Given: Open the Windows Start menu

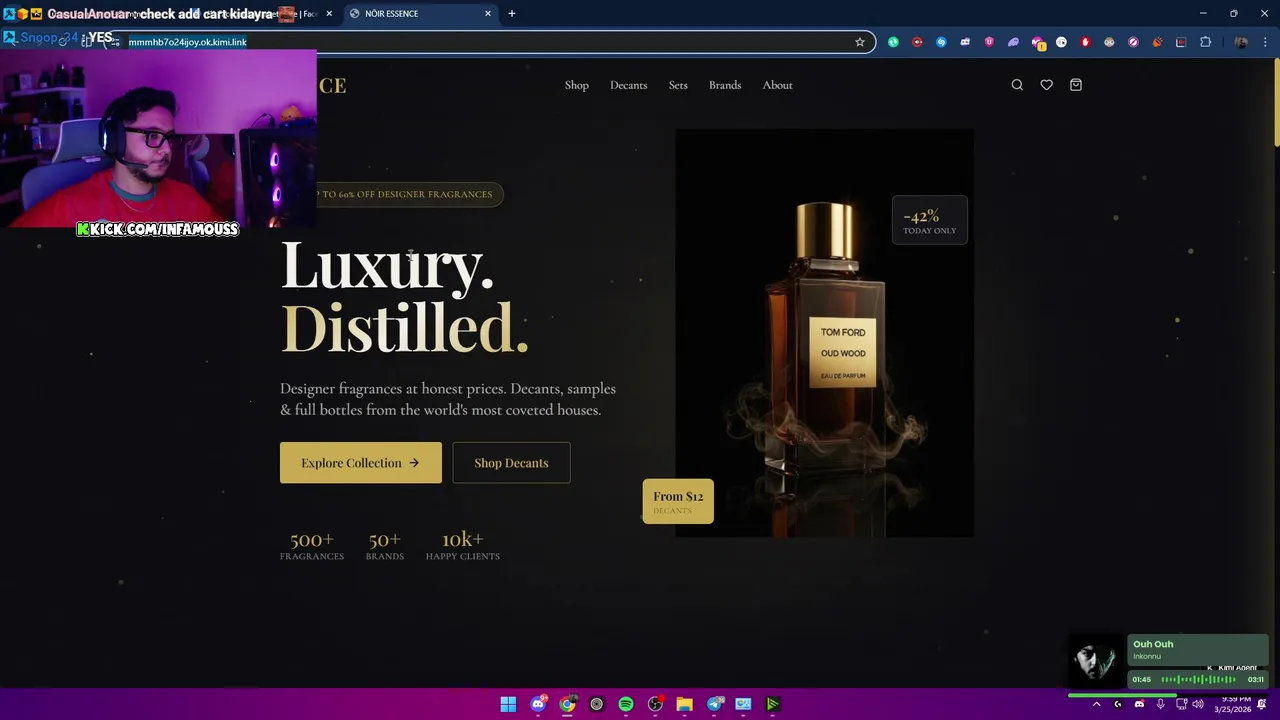Looking at the screenshot, I should [508, 704].
